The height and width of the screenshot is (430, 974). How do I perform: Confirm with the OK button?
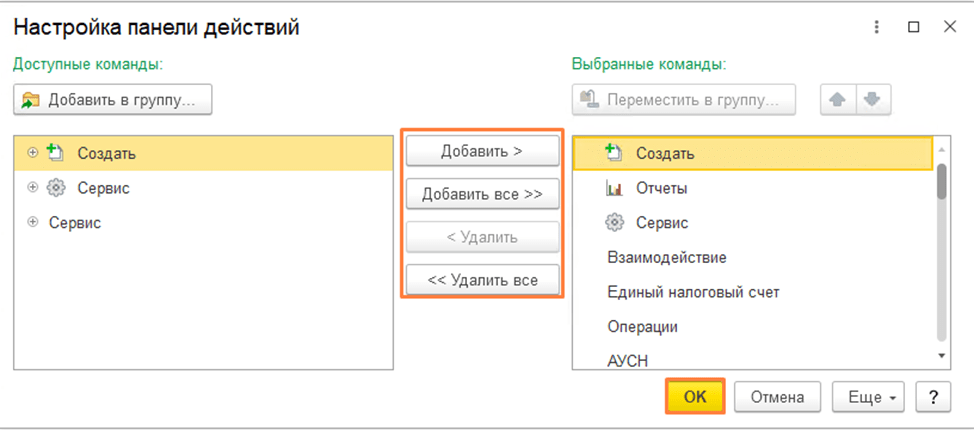(x=695, y=397)
